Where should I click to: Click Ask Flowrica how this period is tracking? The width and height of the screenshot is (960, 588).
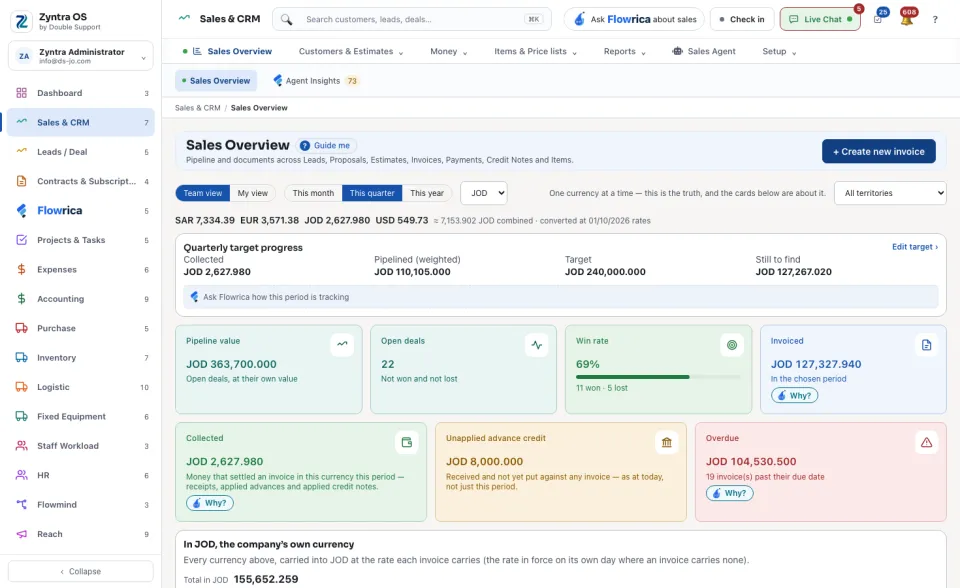560,297
